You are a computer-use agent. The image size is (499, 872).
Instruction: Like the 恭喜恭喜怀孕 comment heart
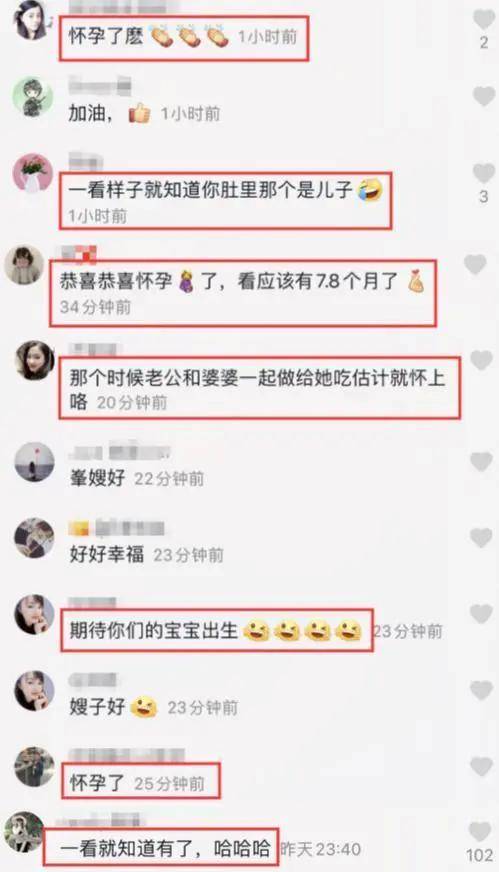pyautogui.click(x=476, y=264)
